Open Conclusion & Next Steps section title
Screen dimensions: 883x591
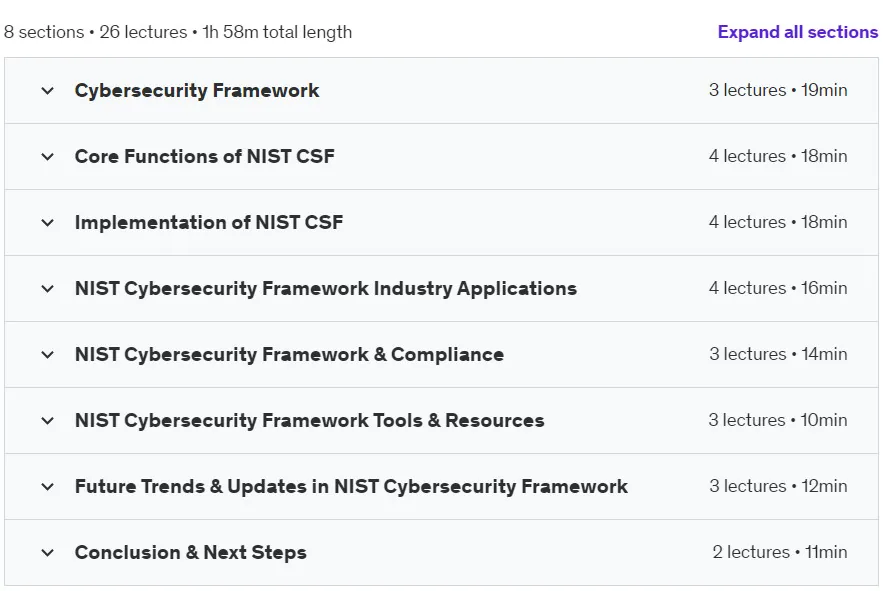point(190,553)
